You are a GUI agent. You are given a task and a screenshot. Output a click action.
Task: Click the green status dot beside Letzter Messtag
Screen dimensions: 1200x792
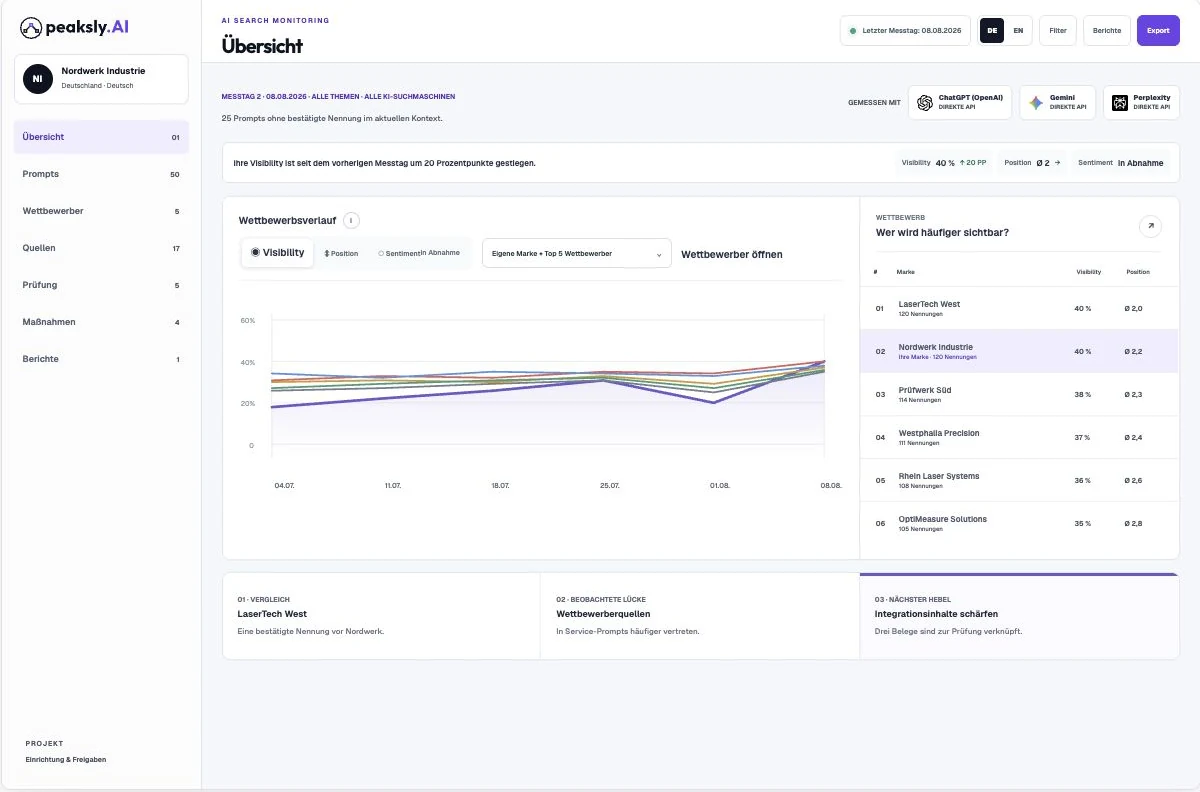pyautogui.click(x=853, y=31)
